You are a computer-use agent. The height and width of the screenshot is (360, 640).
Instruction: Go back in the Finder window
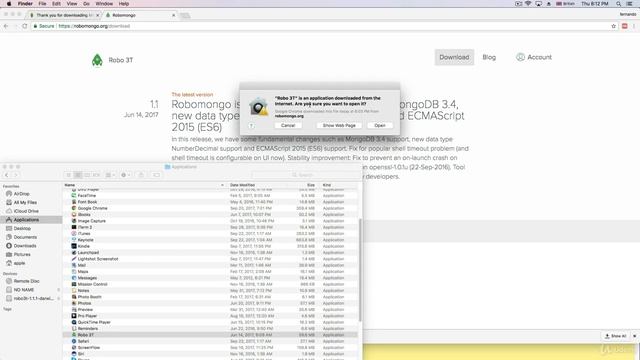7,175
